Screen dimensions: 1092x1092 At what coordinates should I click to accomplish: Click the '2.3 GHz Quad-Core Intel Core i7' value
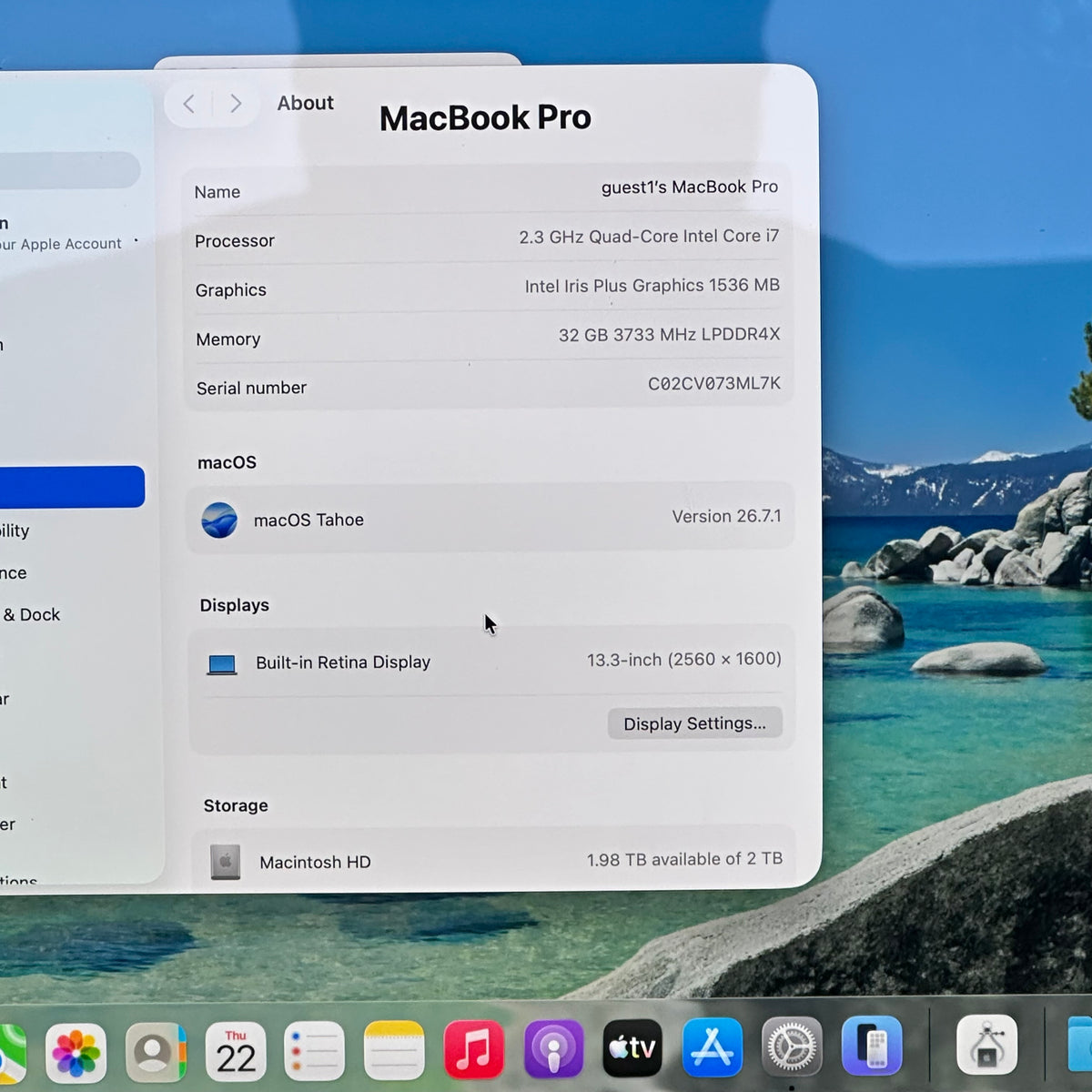[x=649, y=237]
